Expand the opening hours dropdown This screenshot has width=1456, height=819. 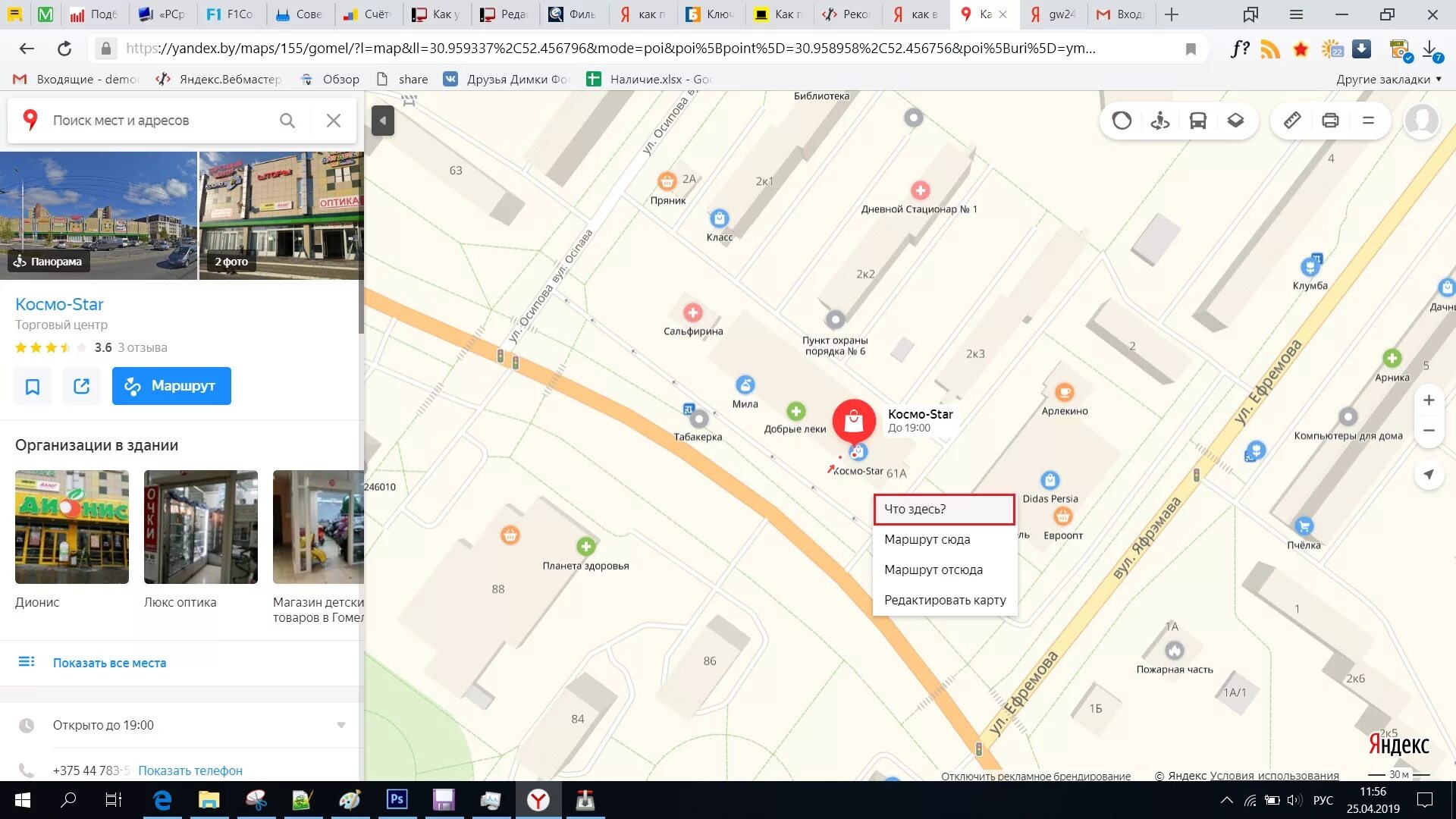(x=341, y=725)
